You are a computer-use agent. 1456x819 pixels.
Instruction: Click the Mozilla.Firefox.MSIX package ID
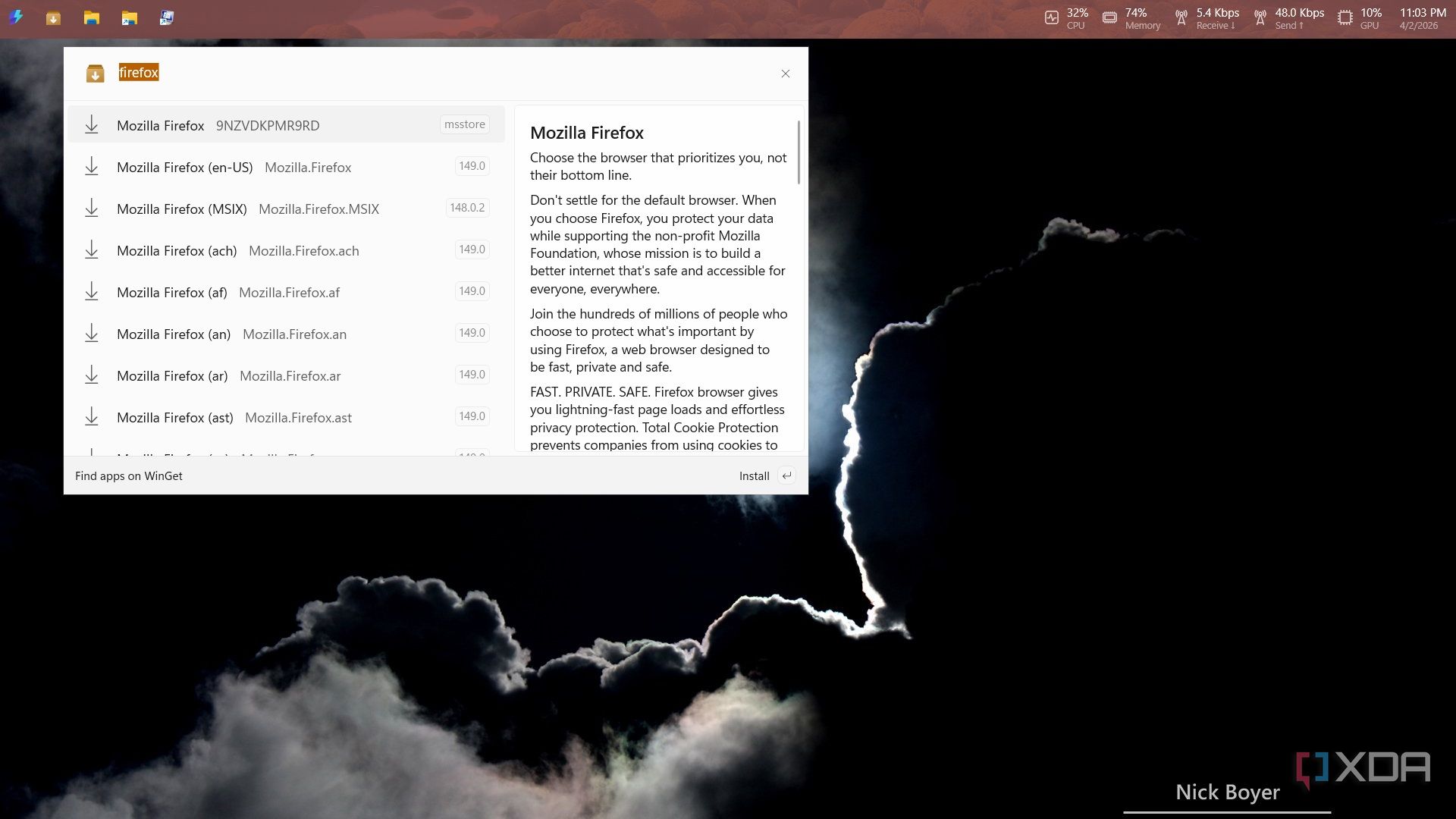point(318,209)
